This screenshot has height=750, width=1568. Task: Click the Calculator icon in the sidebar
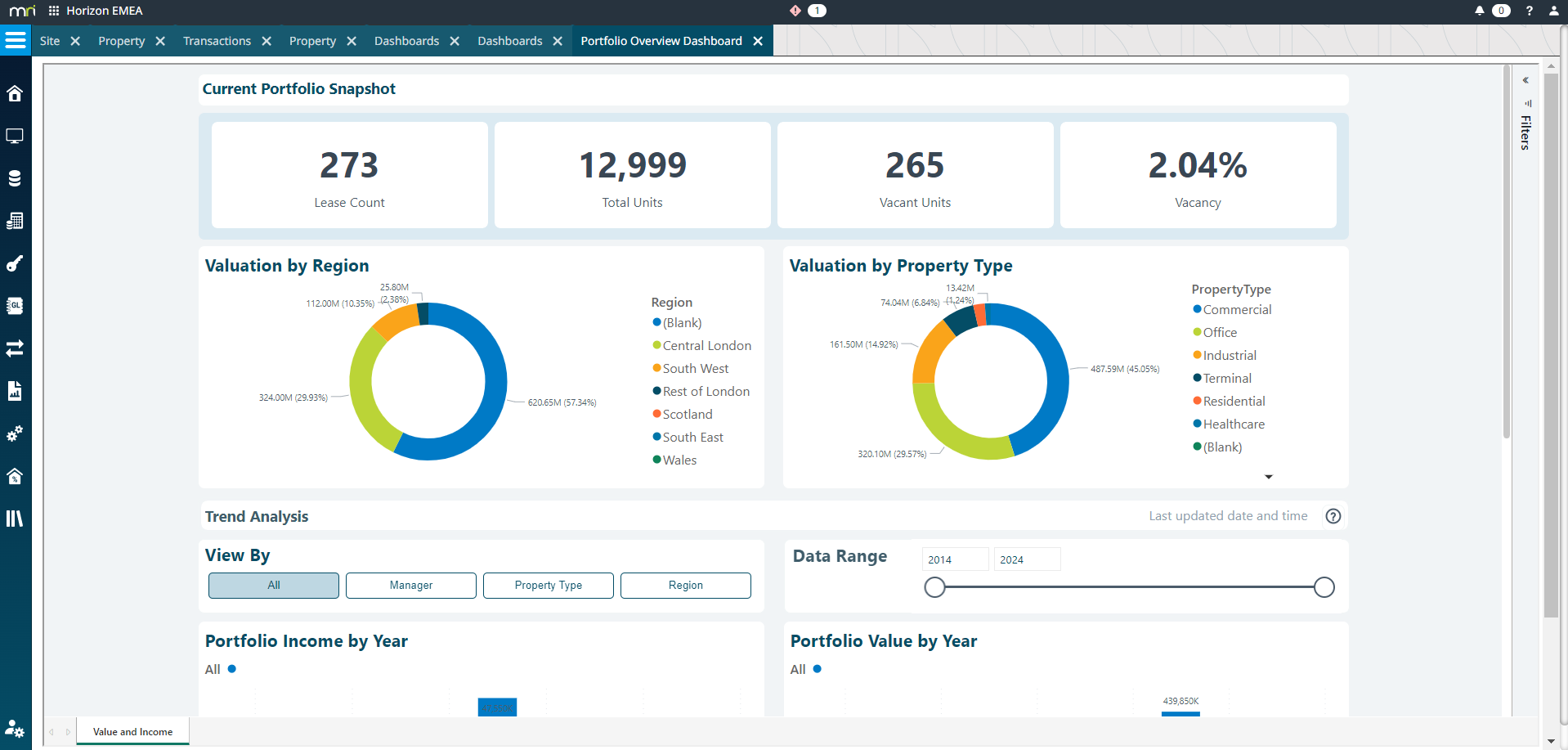15,220
